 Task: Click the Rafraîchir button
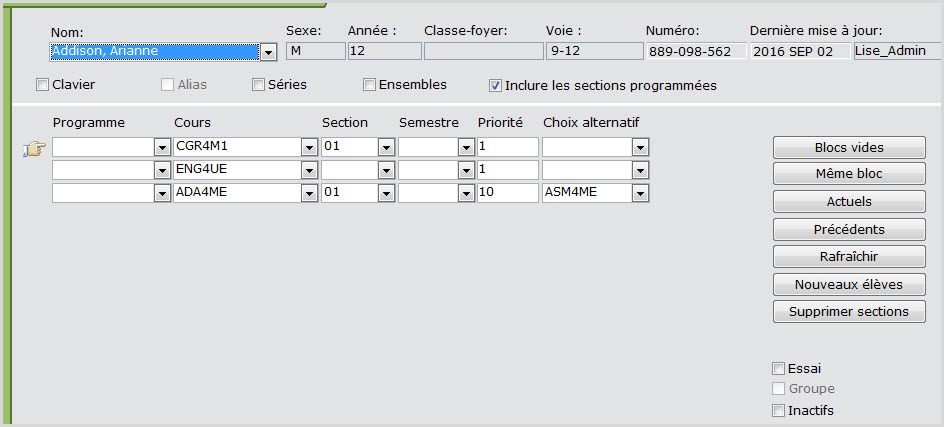coord(849,257)
